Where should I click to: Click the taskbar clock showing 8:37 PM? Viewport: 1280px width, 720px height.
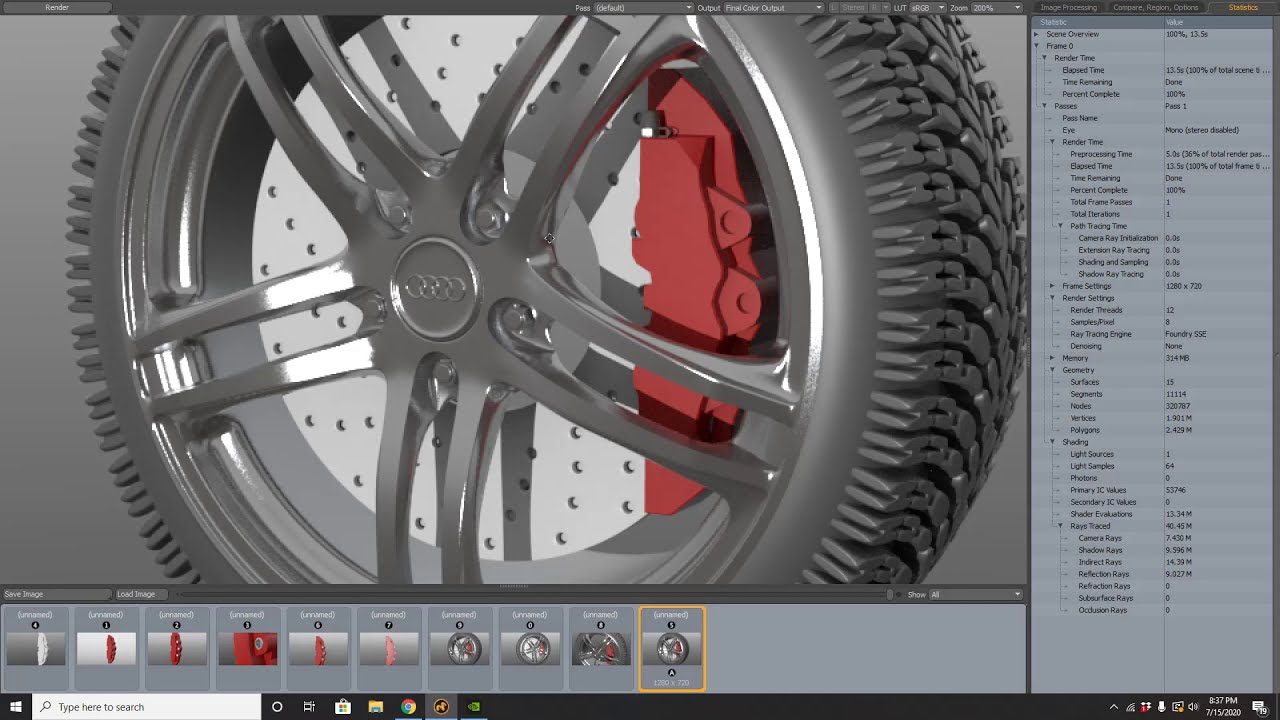click(x=1221, y=707)
